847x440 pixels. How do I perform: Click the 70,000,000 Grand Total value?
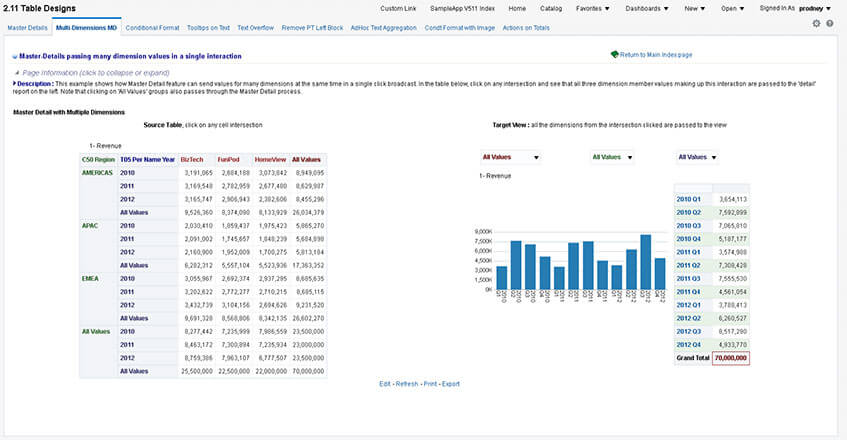(731, 358)
